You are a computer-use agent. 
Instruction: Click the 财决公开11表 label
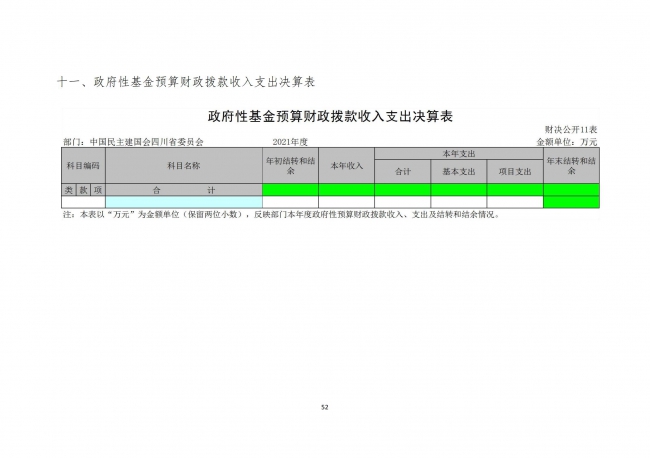click(571, 131)
